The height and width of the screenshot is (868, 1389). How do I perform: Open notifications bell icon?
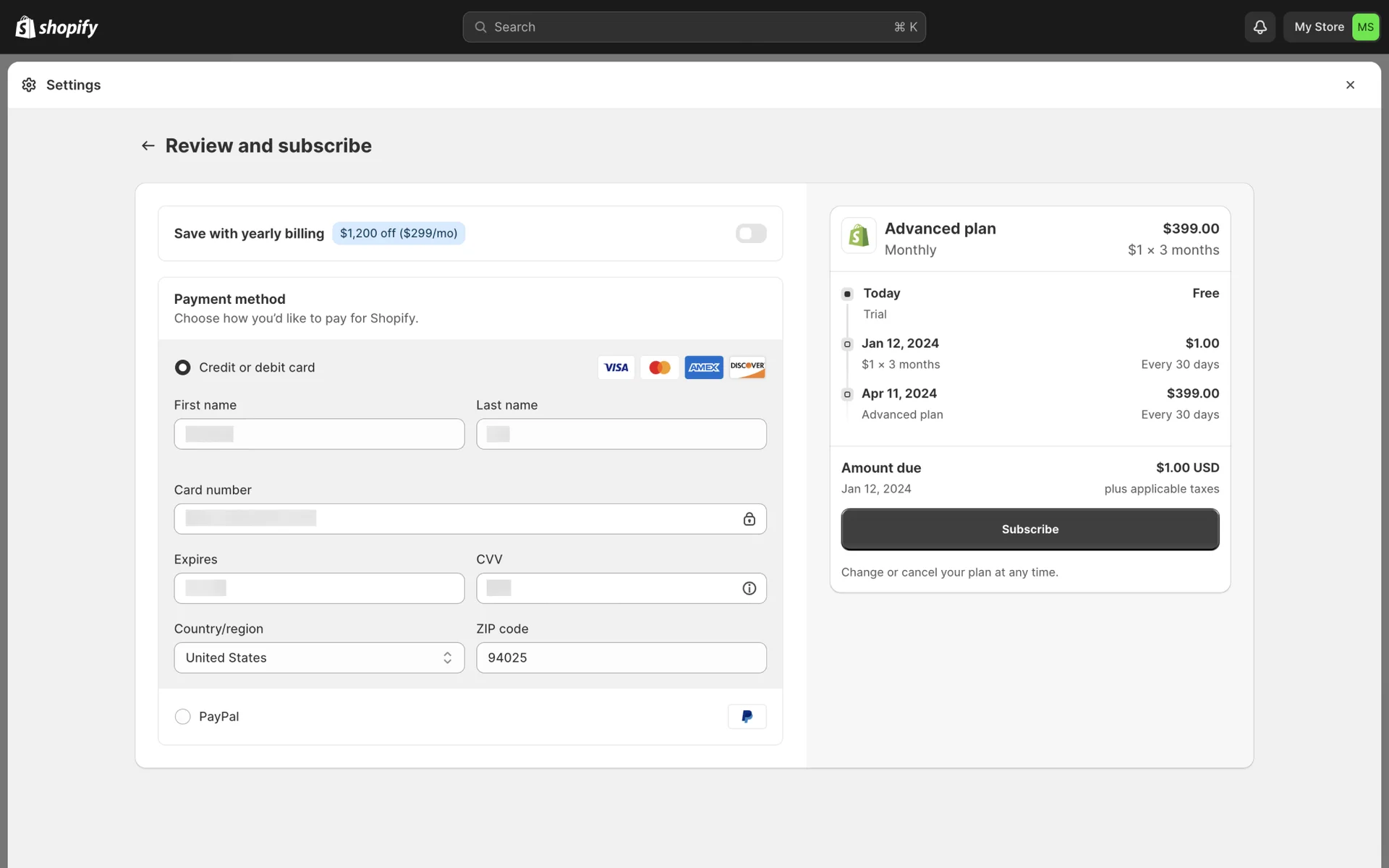click(1260, 27)
